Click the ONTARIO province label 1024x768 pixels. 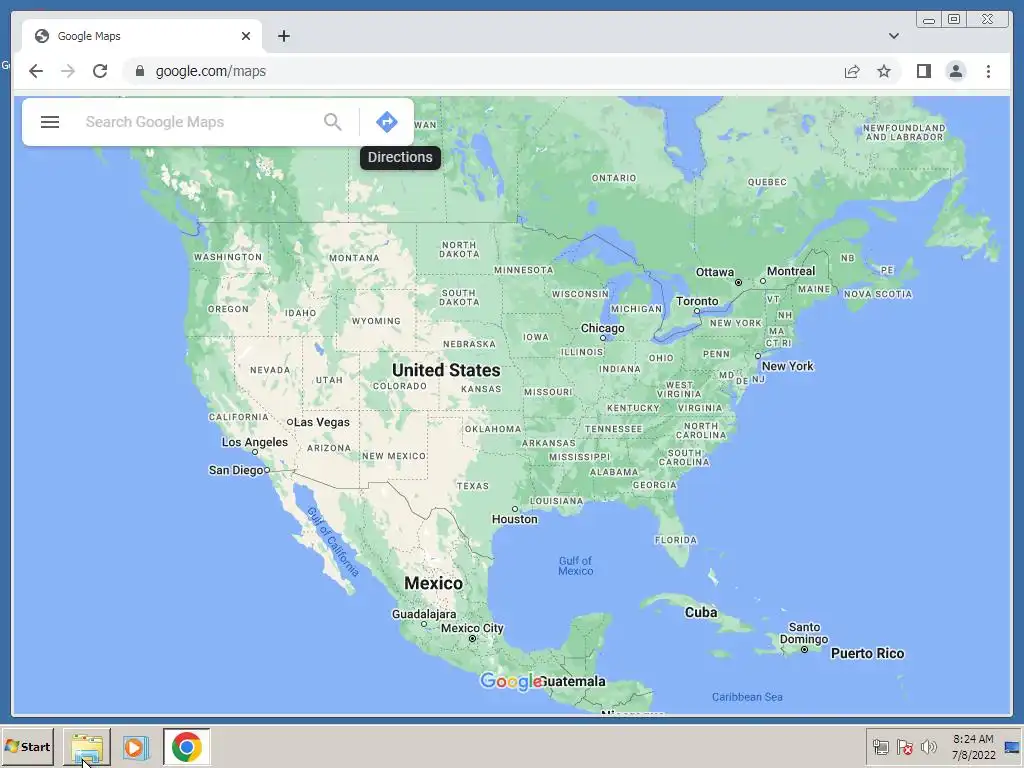coord(614,178)
